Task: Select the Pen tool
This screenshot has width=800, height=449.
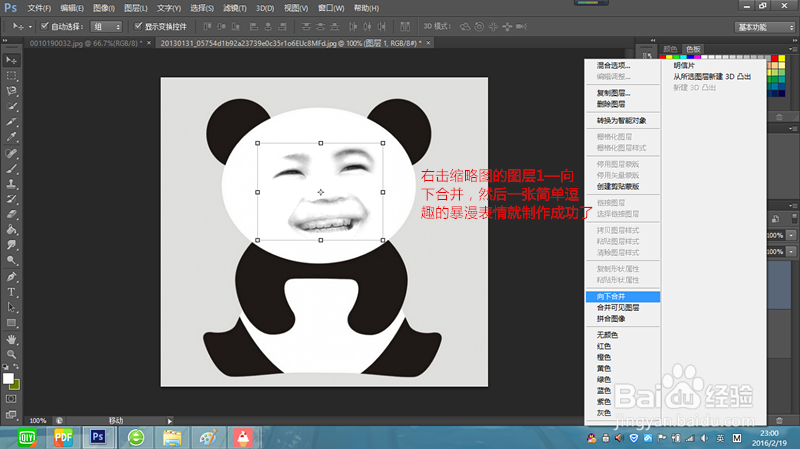Action: point(11,277)
